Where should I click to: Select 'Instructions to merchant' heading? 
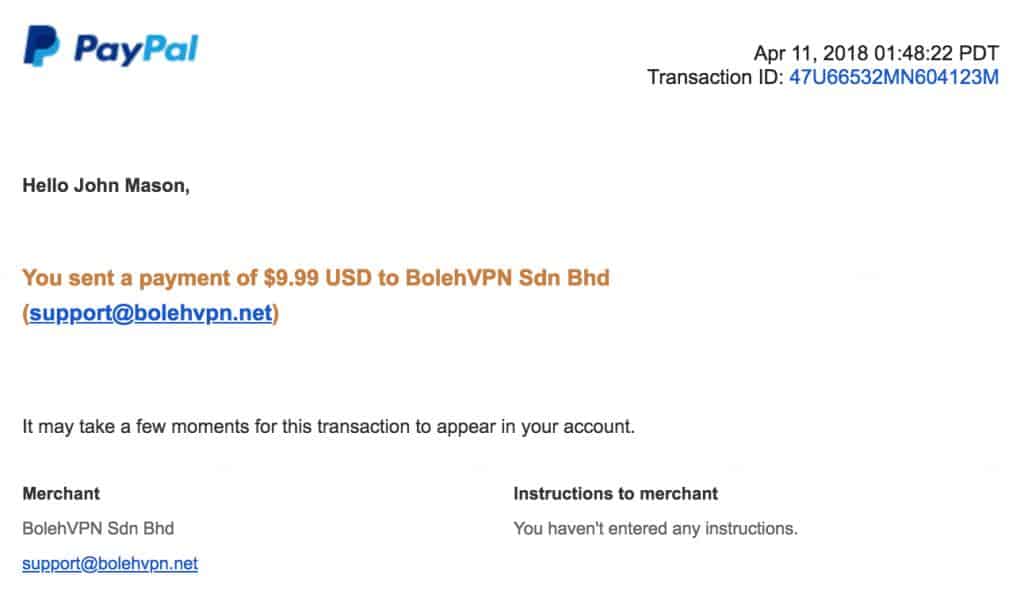coord(615,493)
